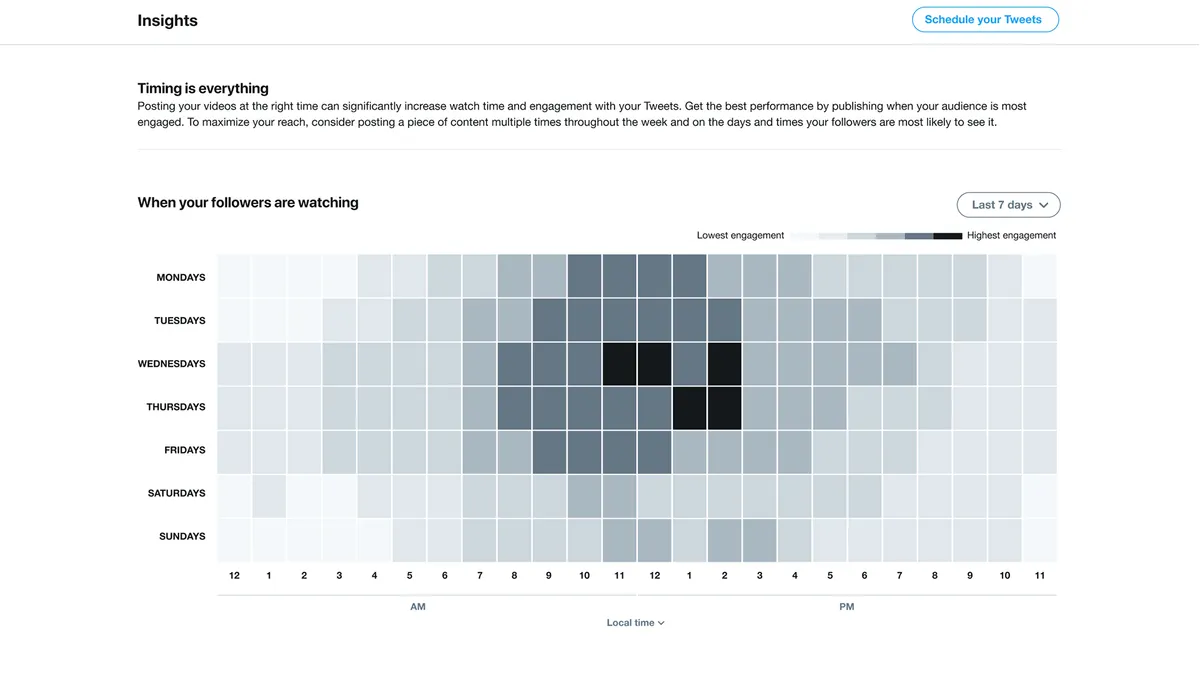Select the Wednesdays 2 PM heatmap cell
This screenshot has width=1200, height=675.
(x=724, y=364)
